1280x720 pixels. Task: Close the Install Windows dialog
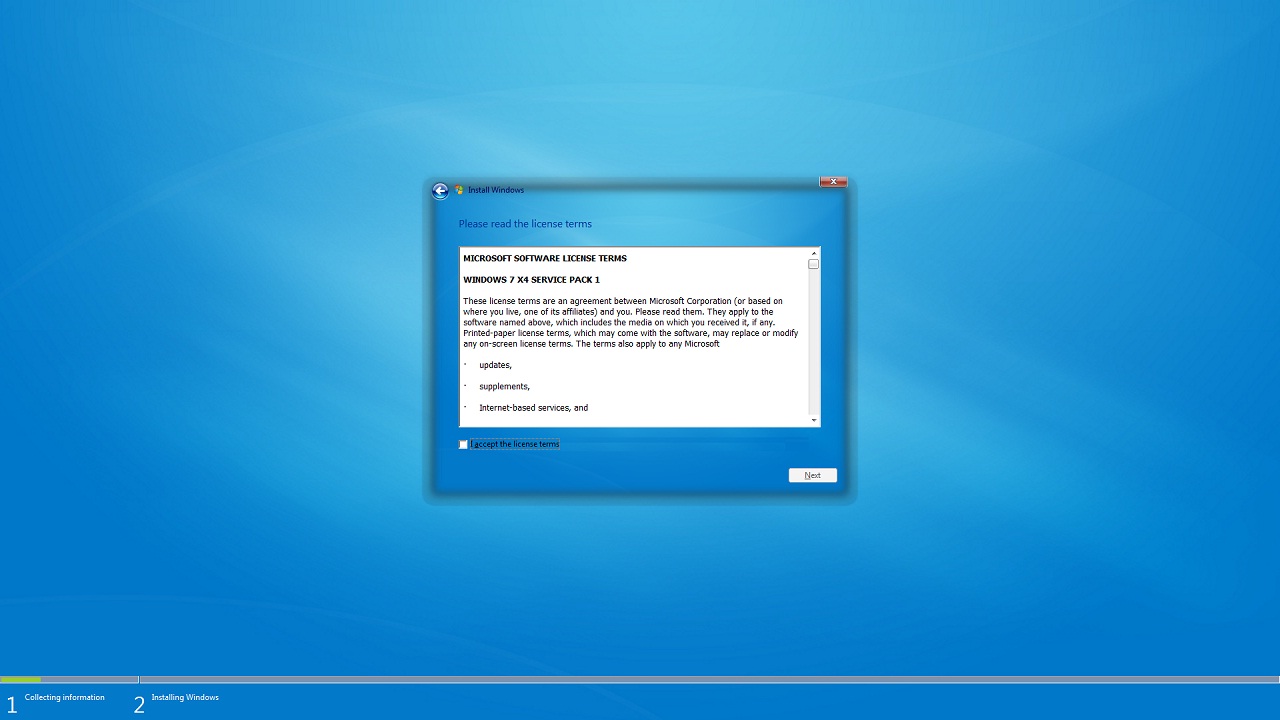click(x=833, y=182)
